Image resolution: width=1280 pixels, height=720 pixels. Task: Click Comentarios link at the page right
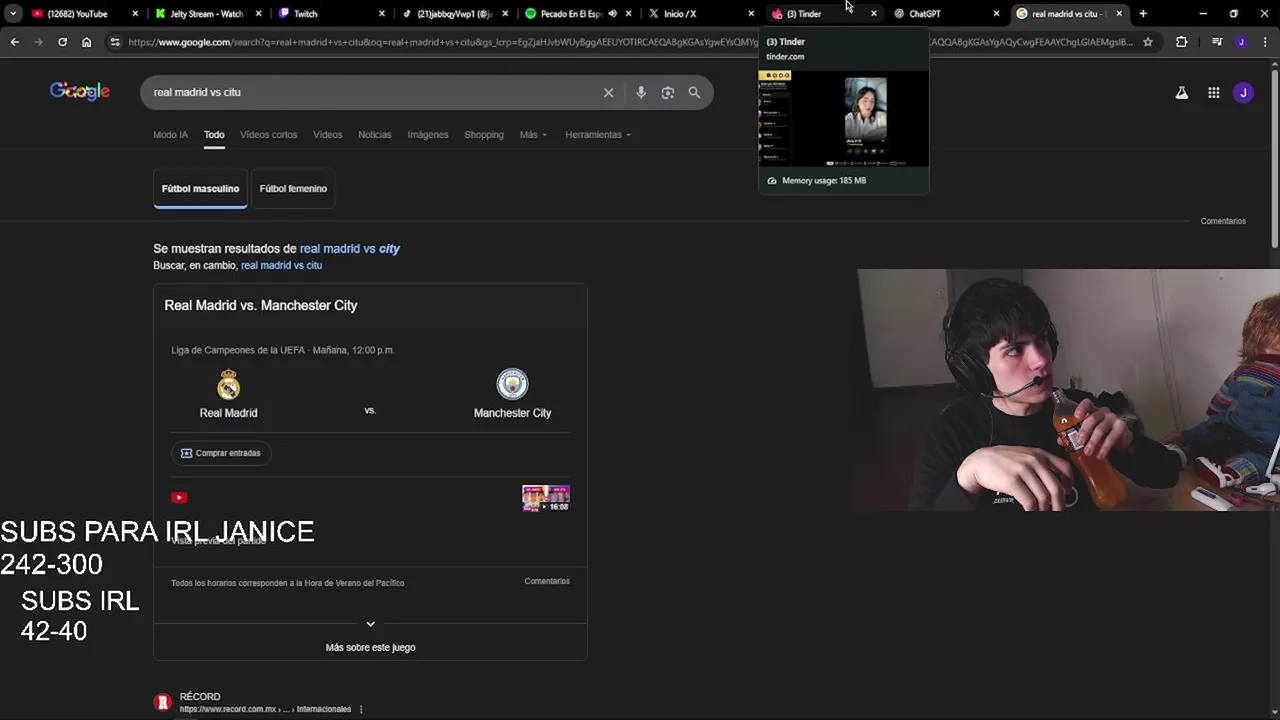pyautogui.click(x=1223, y=221)
